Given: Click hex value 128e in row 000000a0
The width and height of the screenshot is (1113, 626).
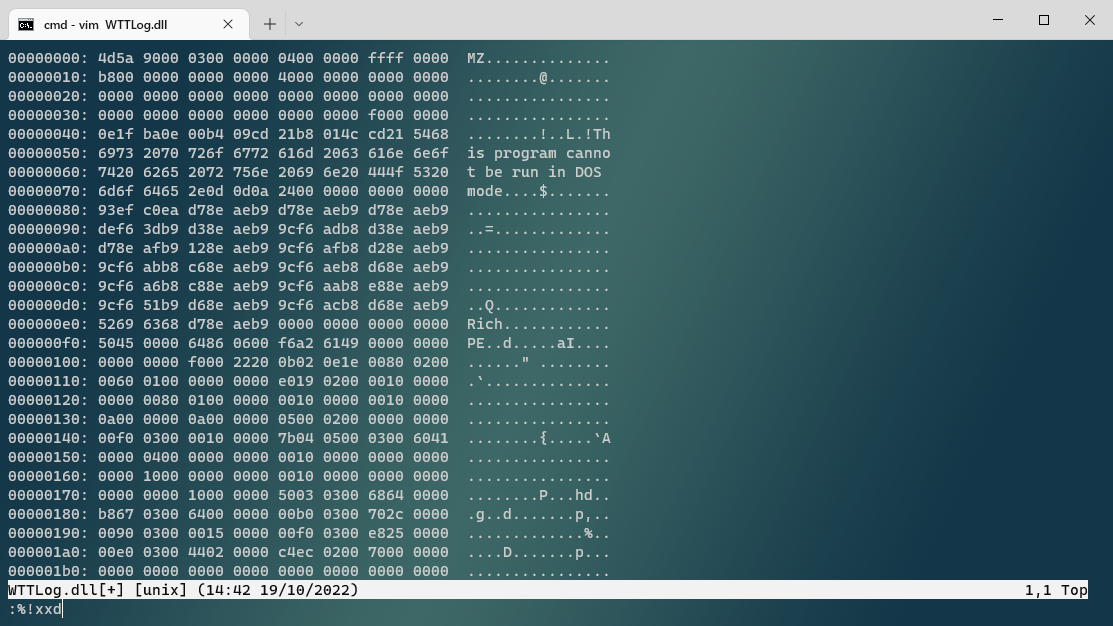Looking at the screenshot, I should (206, 248).
